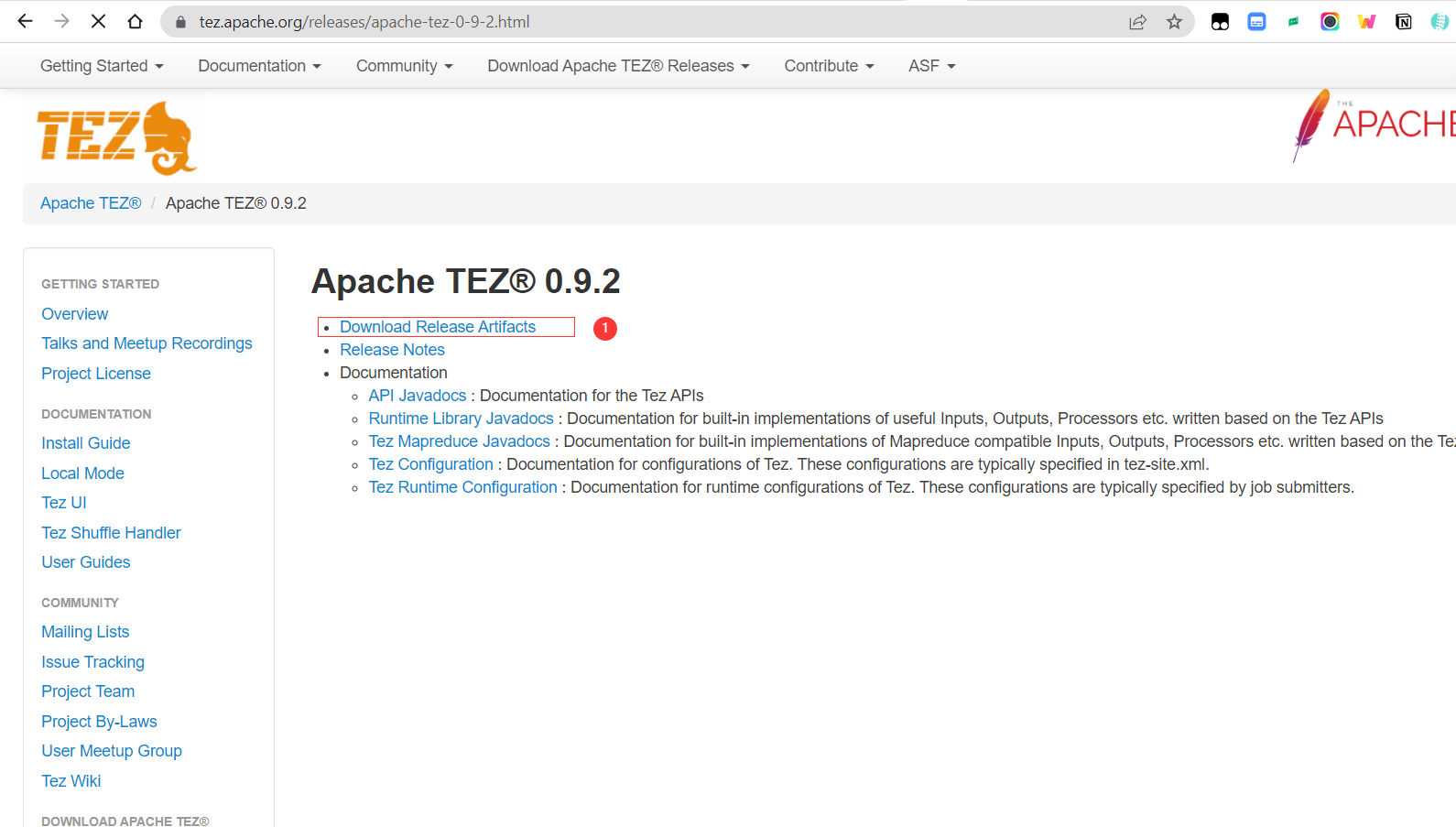Expand the Getting Started menu

(x=102, y=66)
